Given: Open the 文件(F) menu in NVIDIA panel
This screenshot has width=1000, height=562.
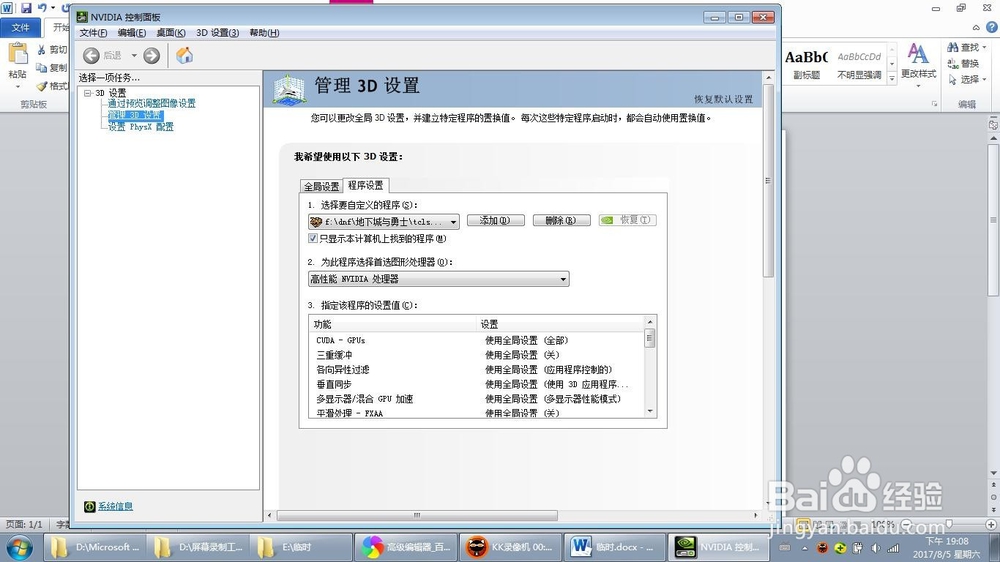Looking at the screenshot, I should tap(93, 33).
